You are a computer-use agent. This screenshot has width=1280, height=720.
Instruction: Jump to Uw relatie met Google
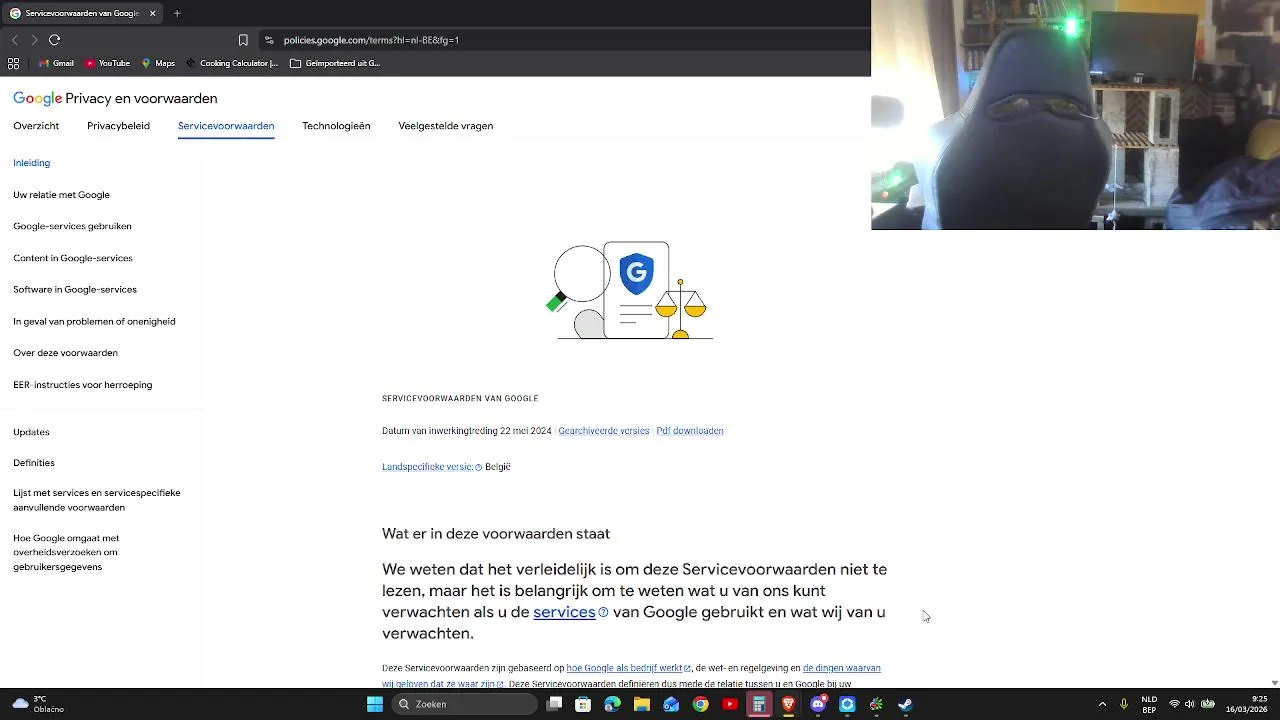(62, 195)
